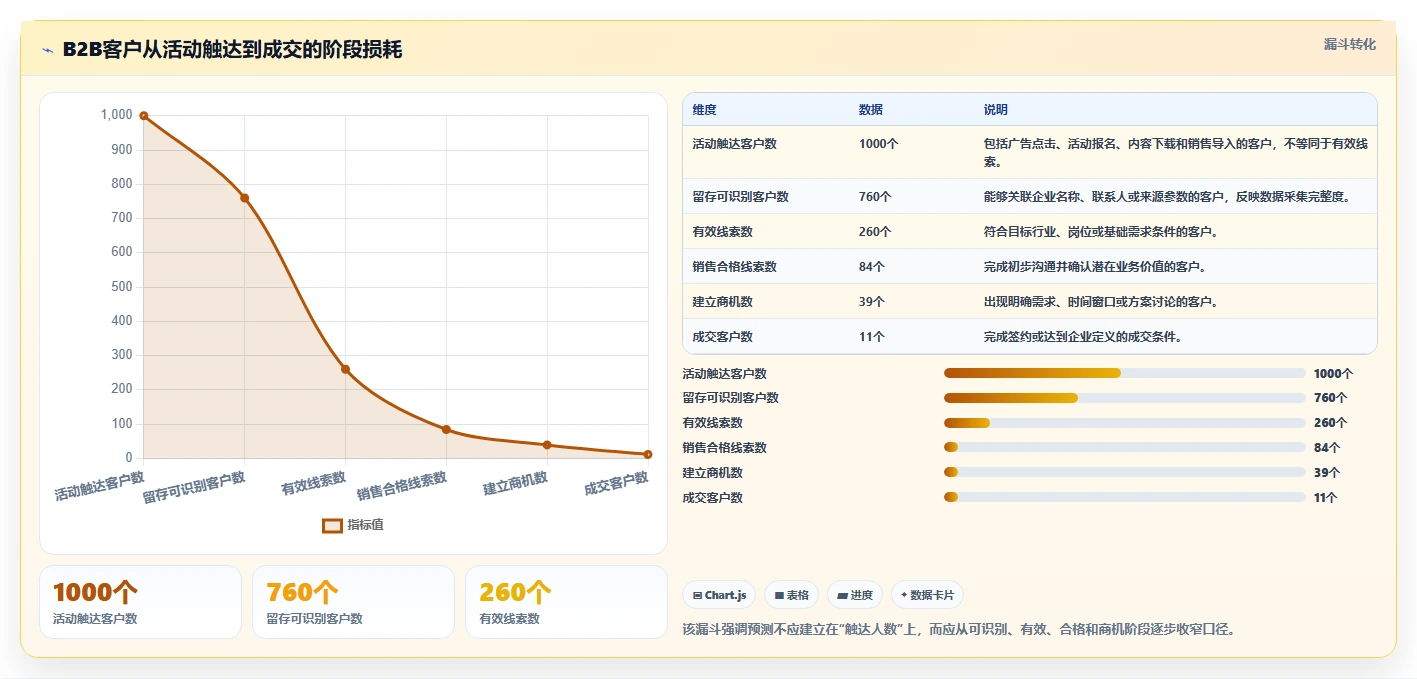The image size is (1417, 679).
Task: Select the 进度 chip
Action: pos(855,595)
